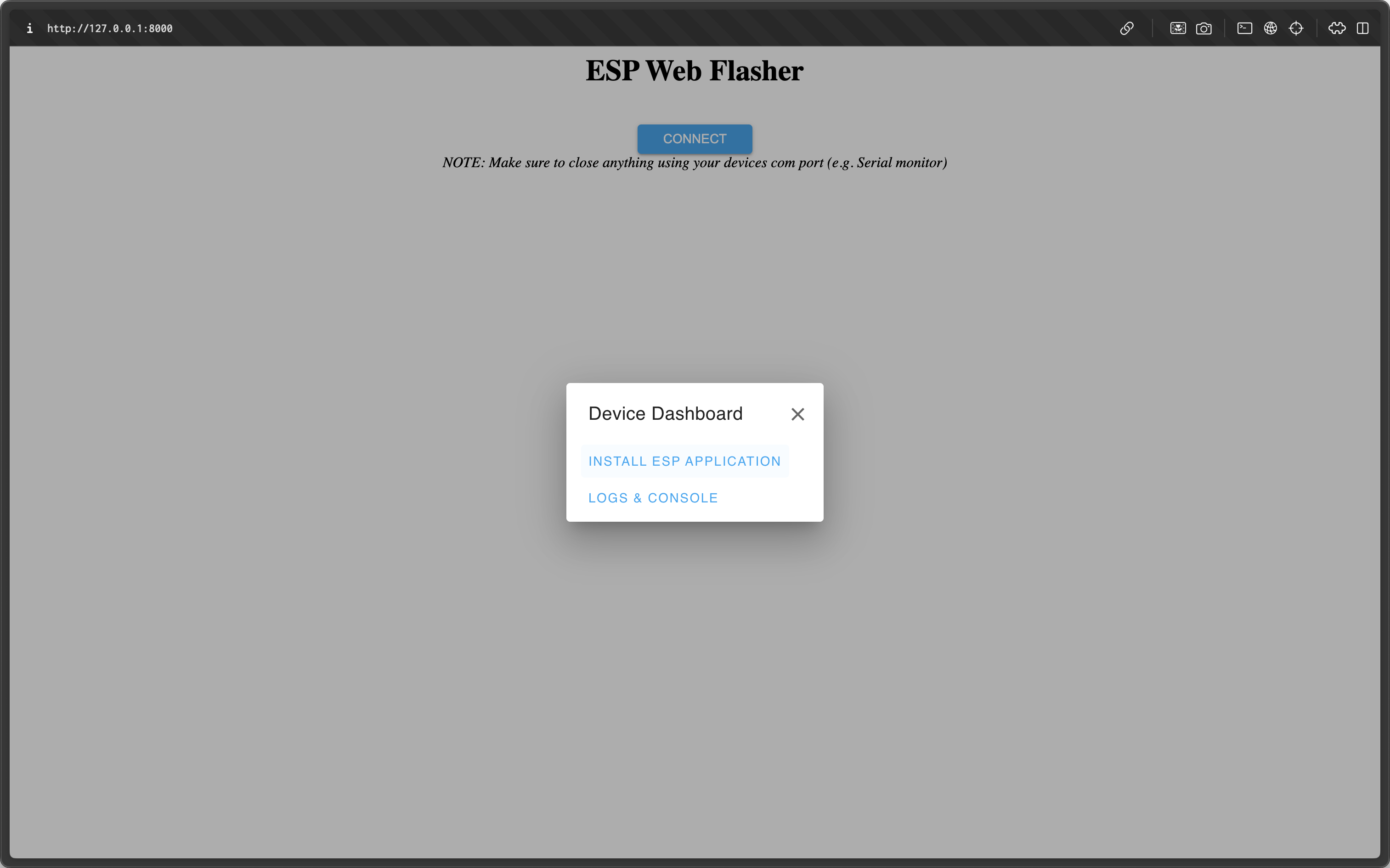
Task: Click the copy link icon in toolbar
Action: [1126, 28]
